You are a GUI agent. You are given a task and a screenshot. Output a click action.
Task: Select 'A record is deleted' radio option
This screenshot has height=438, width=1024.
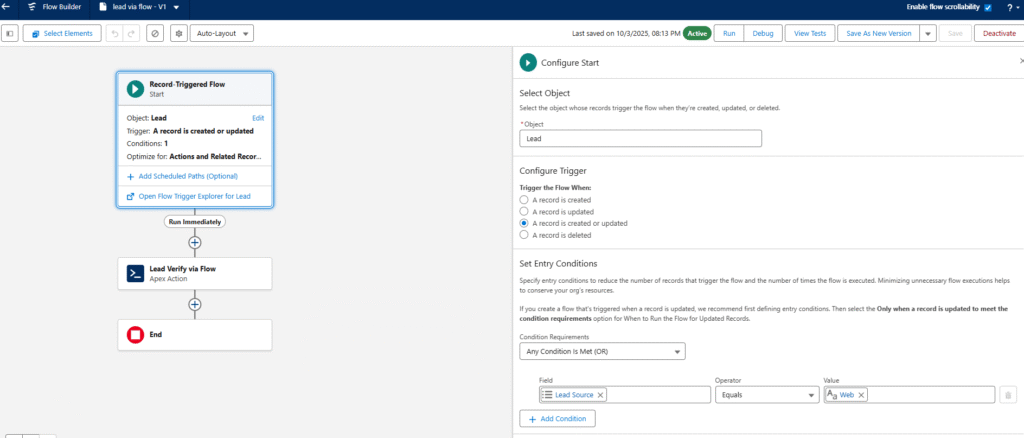[524, 235]
